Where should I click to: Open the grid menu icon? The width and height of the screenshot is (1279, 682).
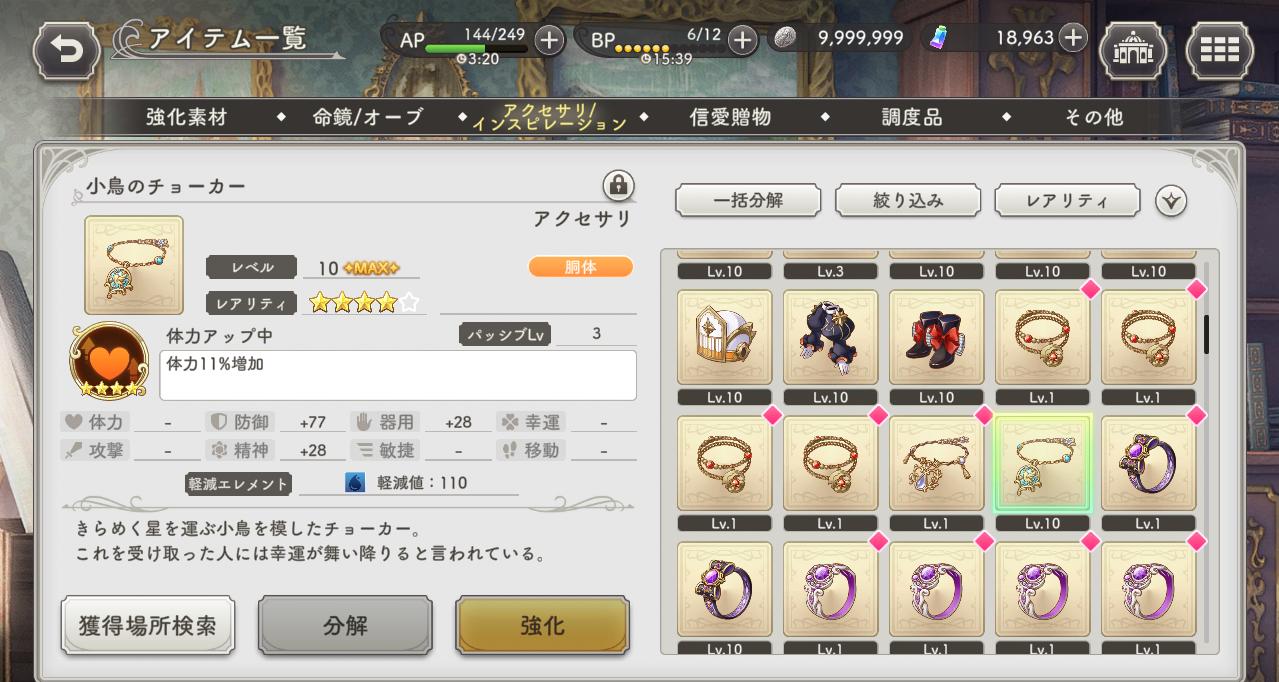tap(1219, 49)
